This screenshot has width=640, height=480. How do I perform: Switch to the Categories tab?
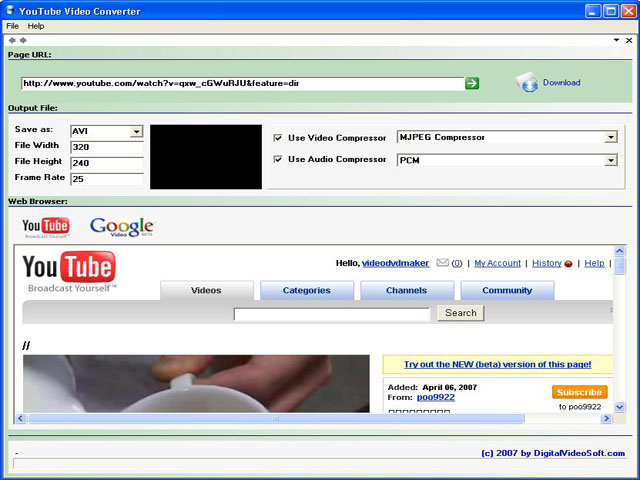306,291
